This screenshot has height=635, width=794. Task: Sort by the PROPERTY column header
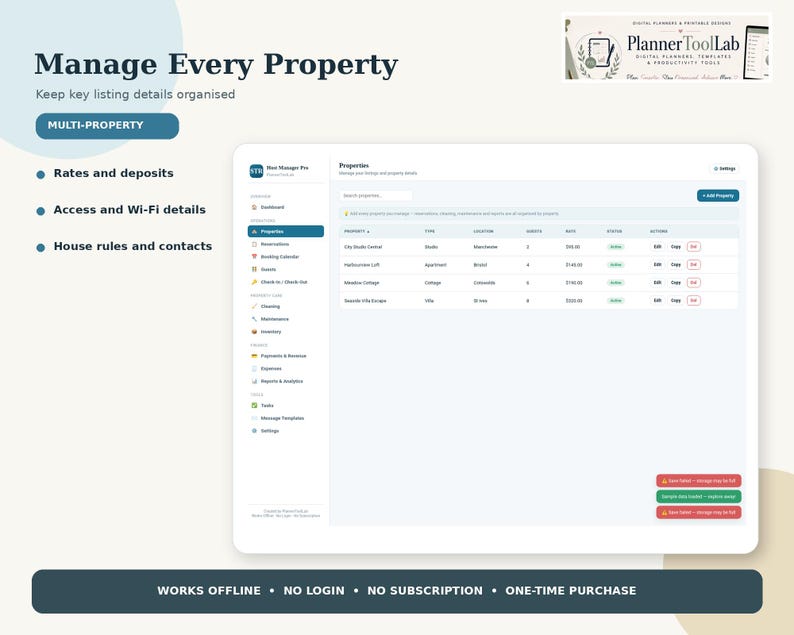click(x=356, y=231)
